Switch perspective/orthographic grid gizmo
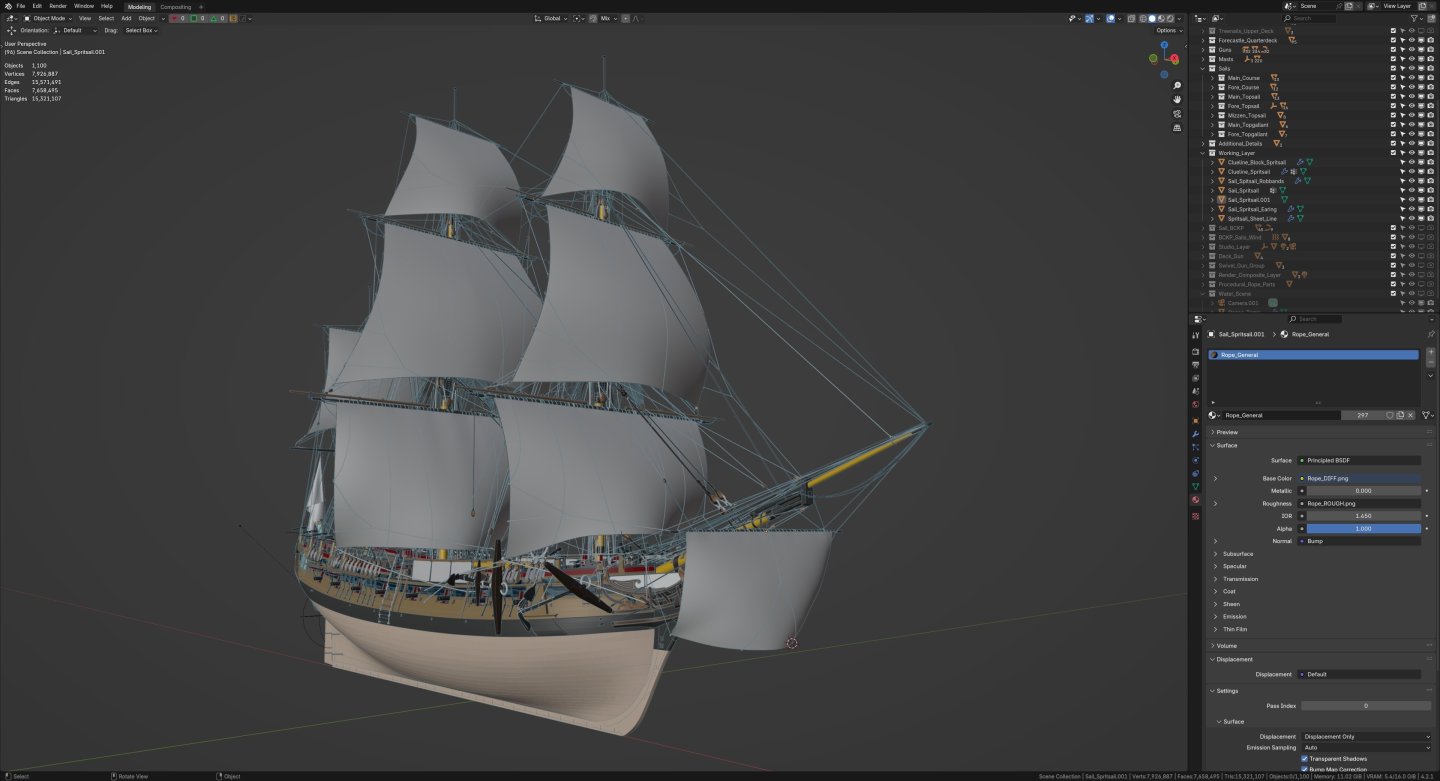Viewport: 1440px width, 781px height. click(x=1177, y=128)
